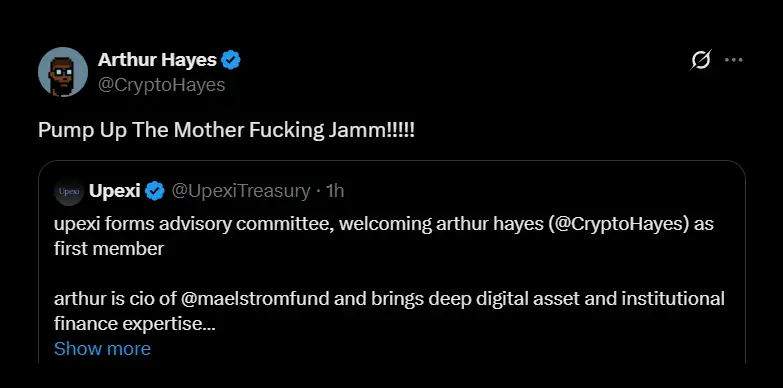The height and width of the screenshot is (388, 783).
Task: Open the Arthur Hayes display name link
Action: tap(157, 60)
